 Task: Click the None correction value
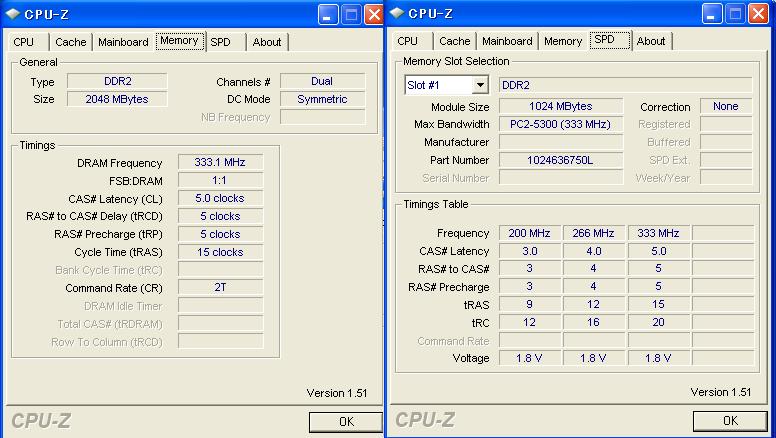tap(726, 106)
